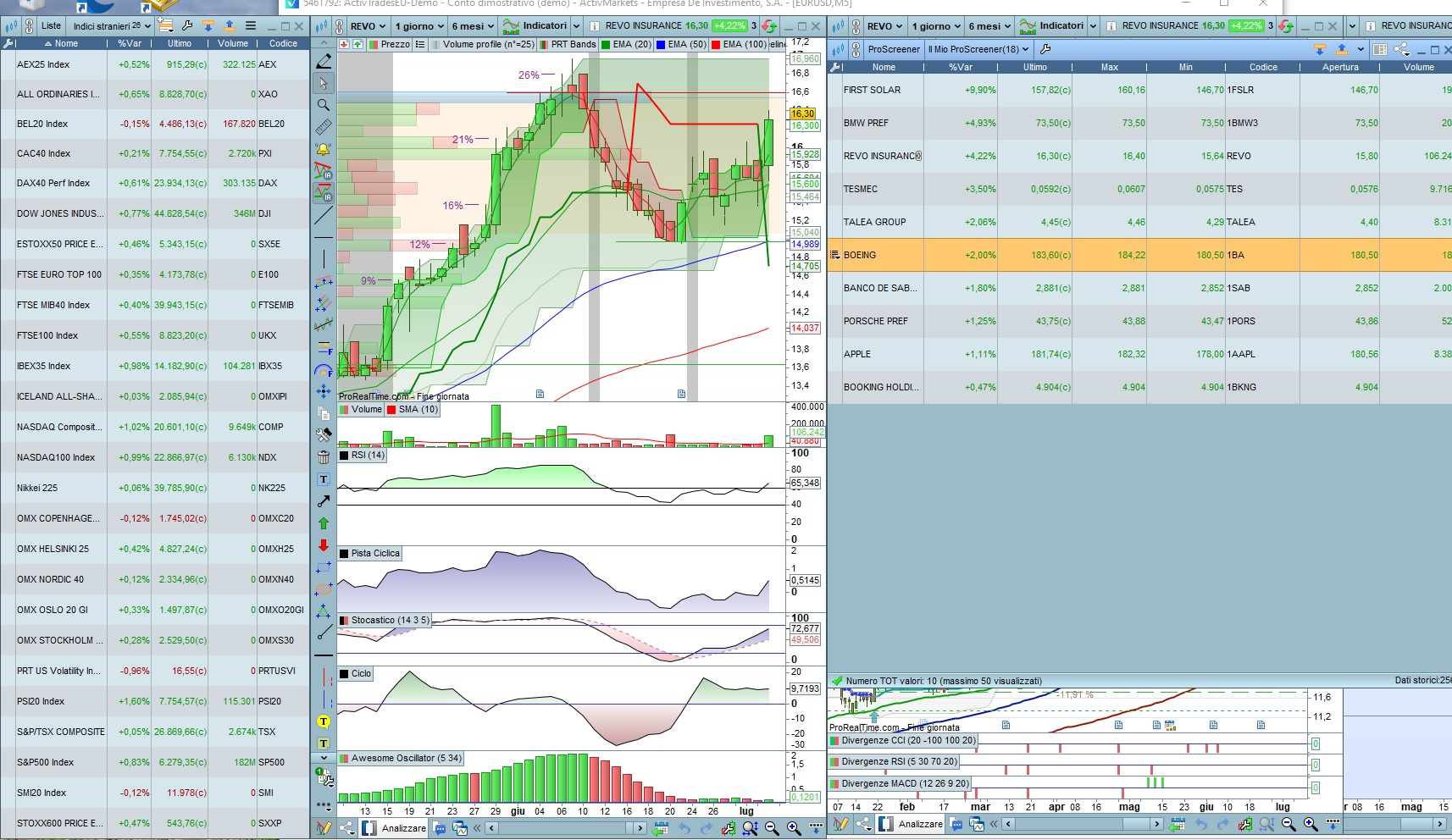1452x840 pixels.
Task: Click the yellow circled T tool
Action: (324, 721)
